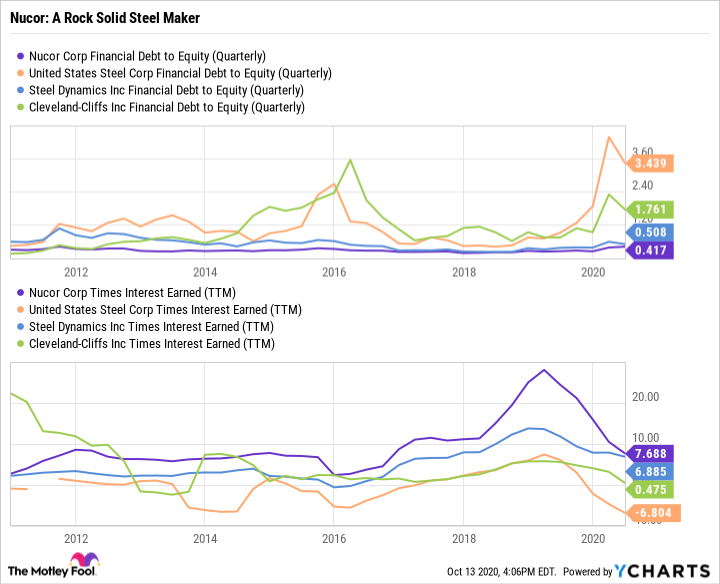Screen dimensions: 720x584
Task: Click the purple Nucor Debt to Equity legend dot
Action: (21, 56)
